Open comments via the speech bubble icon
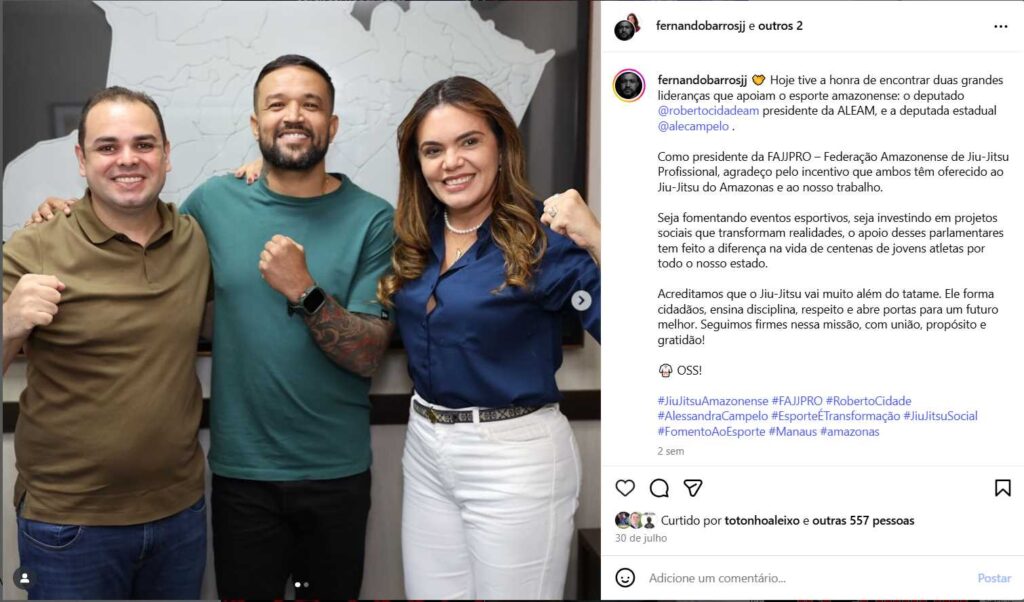The height and width of the screenshot is (602, 1024). [659, 488]
